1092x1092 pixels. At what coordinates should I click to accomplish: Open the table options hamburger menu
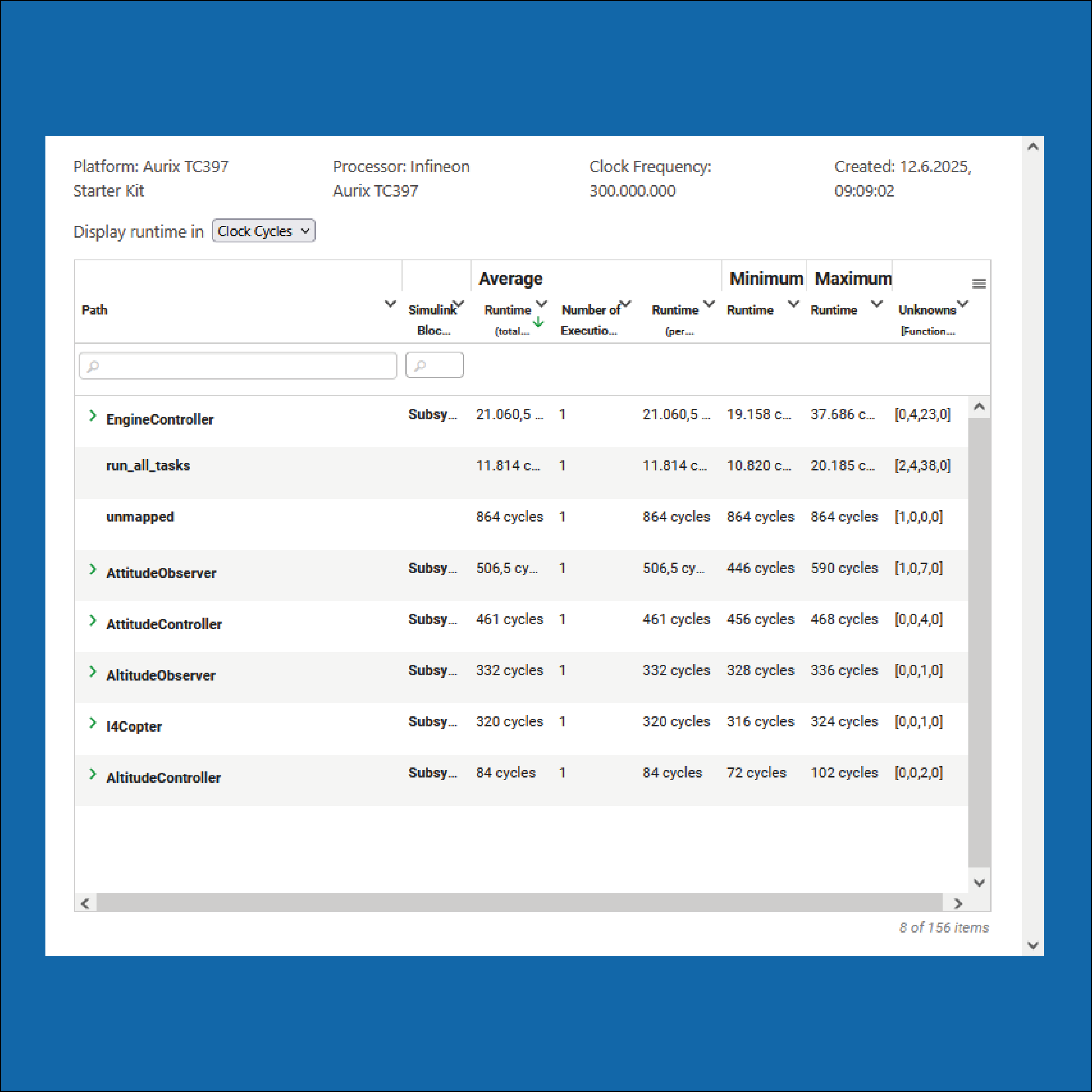tap(979, 284)
